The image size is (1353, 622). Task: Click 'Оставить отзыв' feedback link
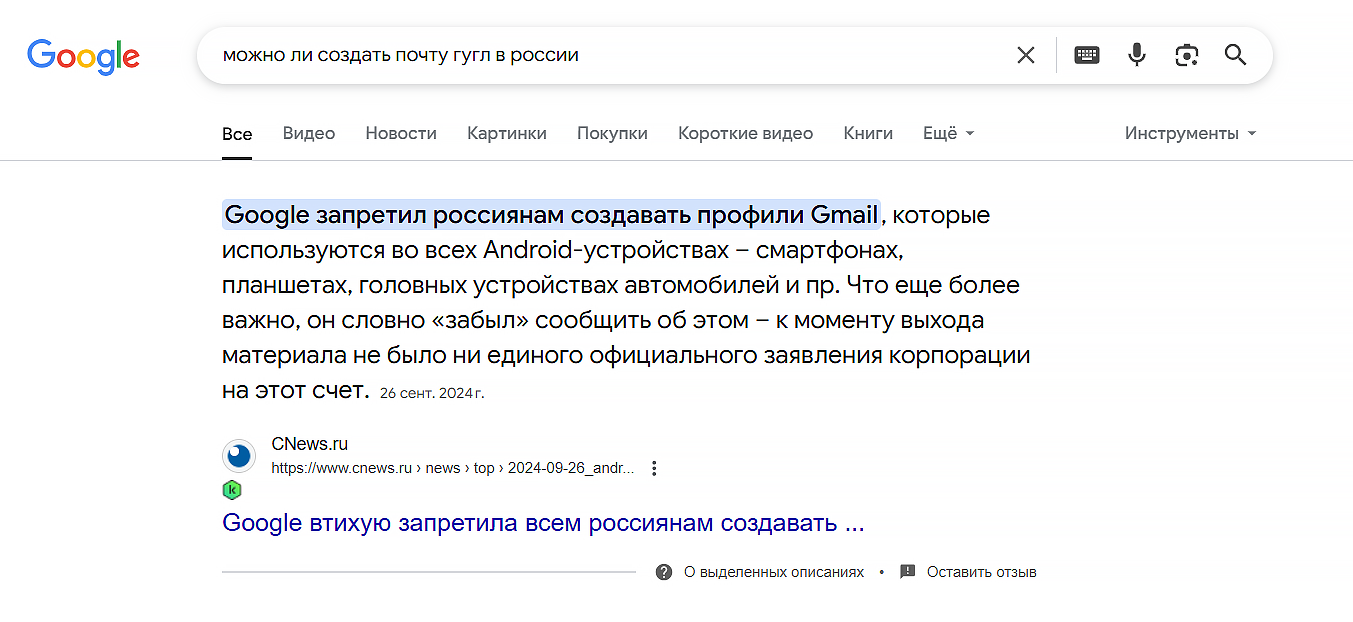pos(982,572)
